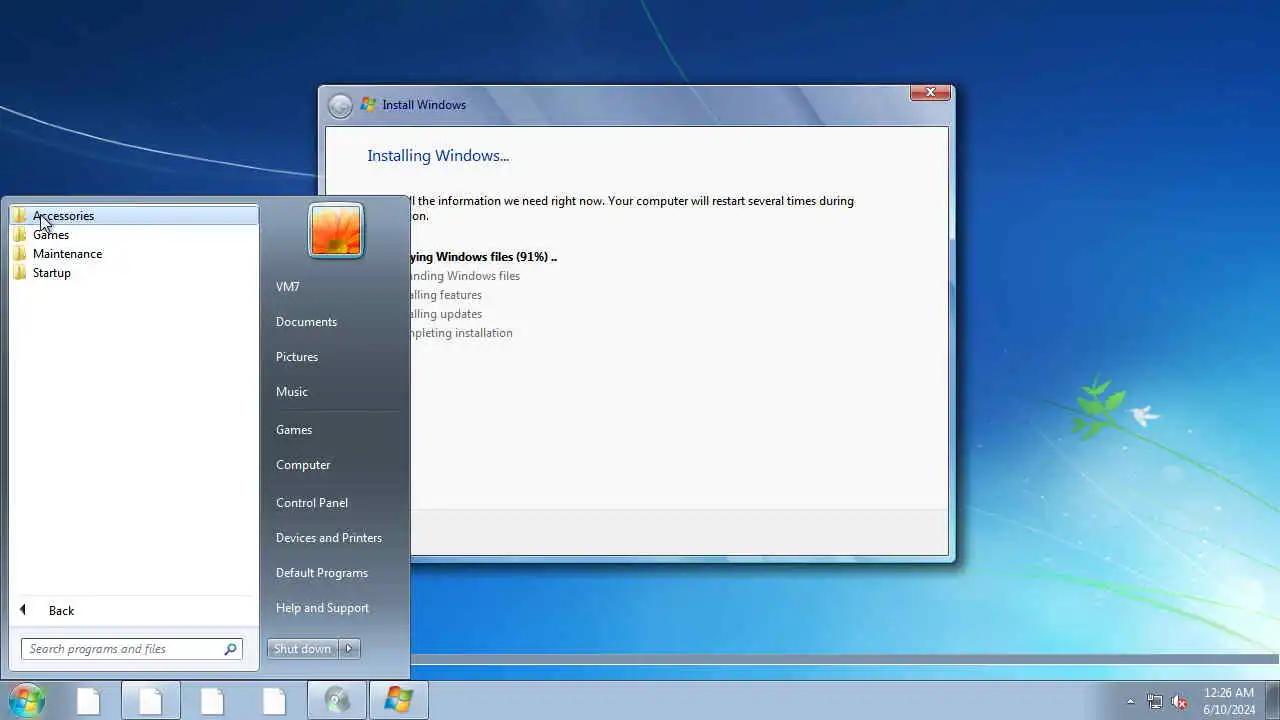This screenshot has width=1280, height=720.
Task: Open the Maintenance folder
Action: 134,253
